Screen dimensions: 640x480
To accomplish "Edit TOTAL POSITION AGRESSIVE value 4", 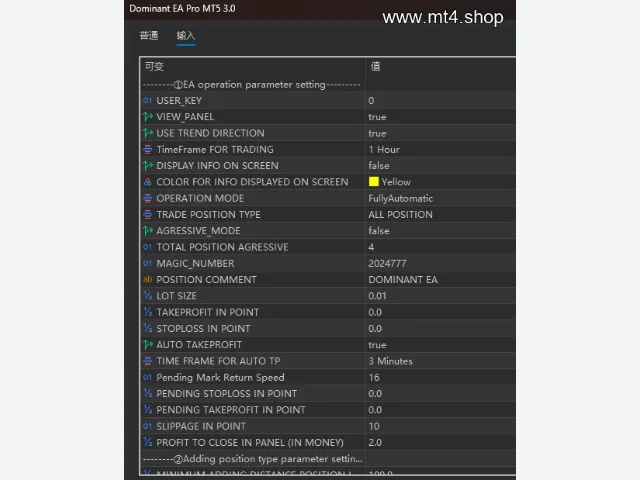I will pyautogui.click(x=371, y=247).
